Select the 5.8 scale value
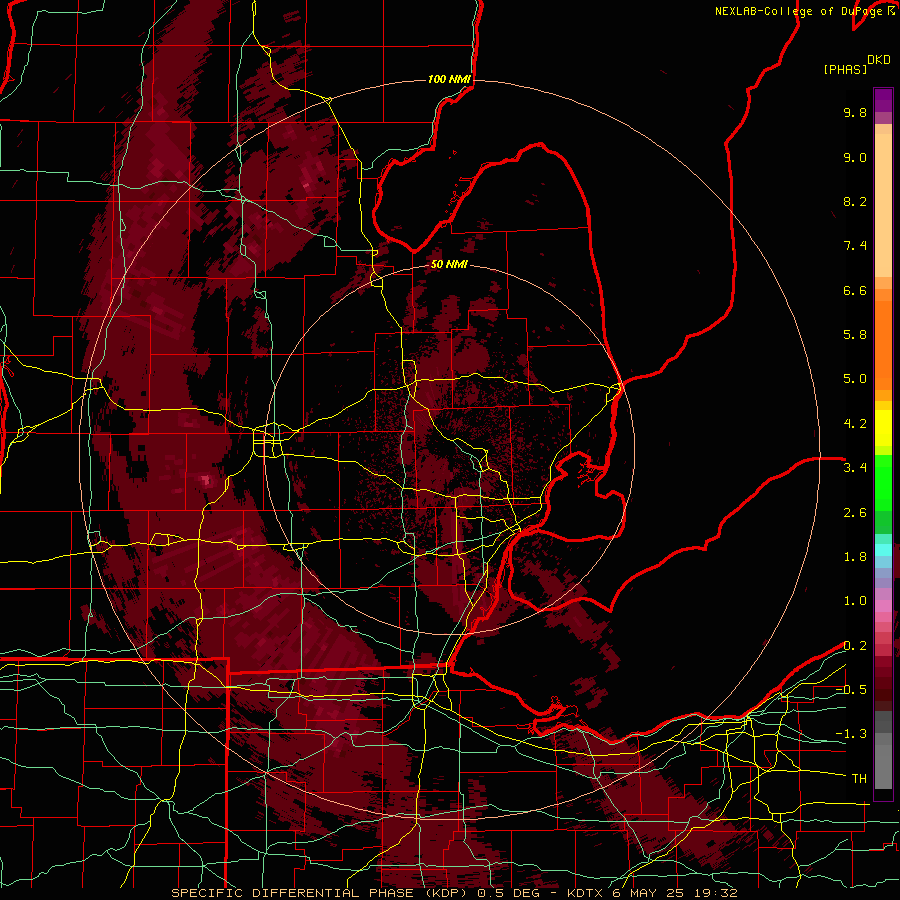The height and width of the screenshot is (900, 900). pos(855,335)
